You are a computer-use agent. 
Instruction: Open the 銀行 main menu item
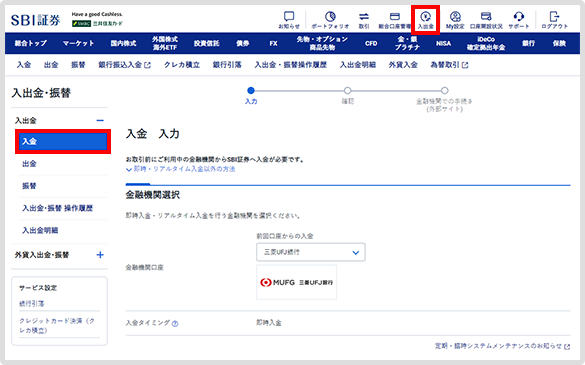point(528,43)
